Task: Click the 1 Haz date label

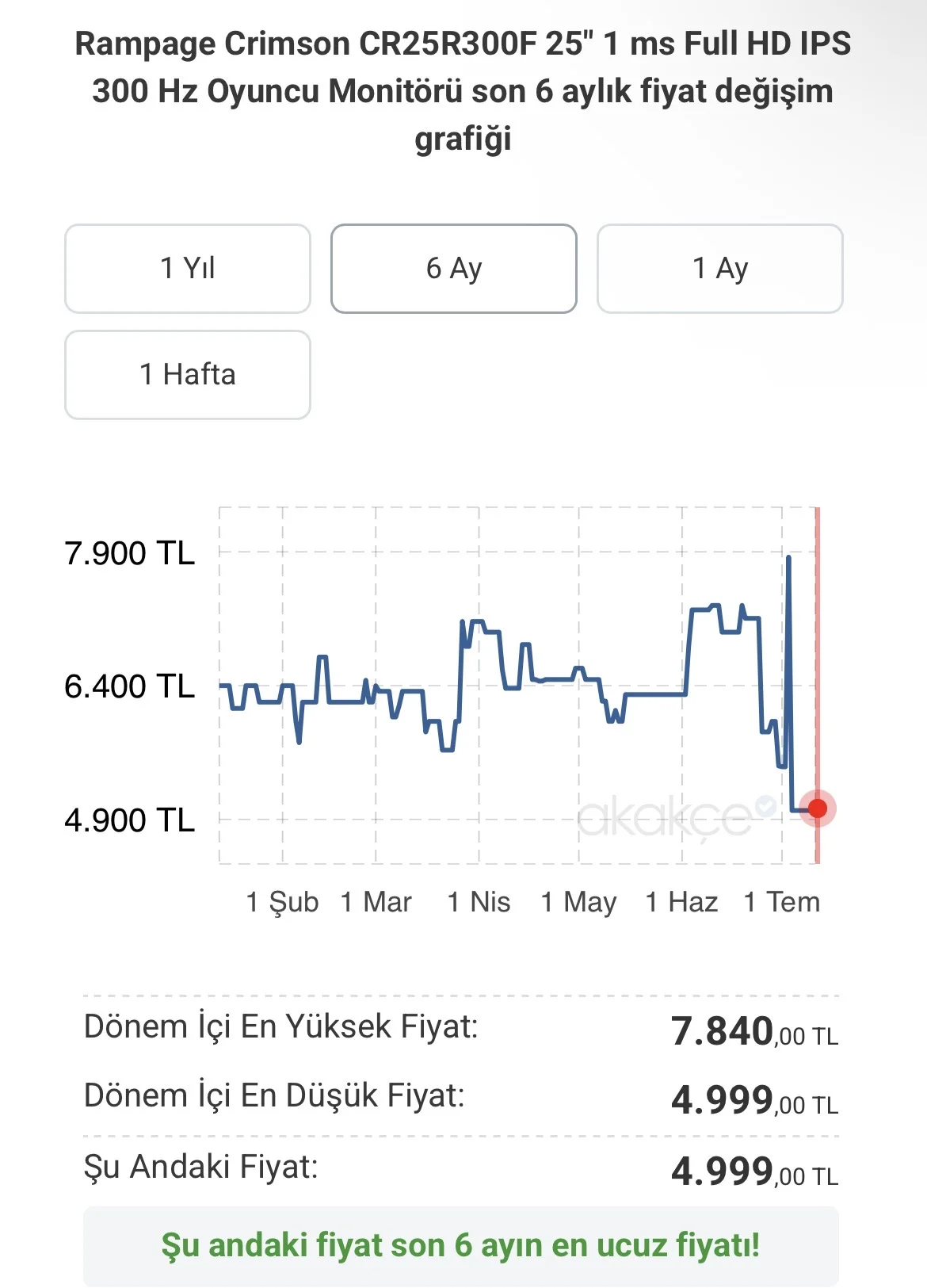Action: (x=682, y=903)
